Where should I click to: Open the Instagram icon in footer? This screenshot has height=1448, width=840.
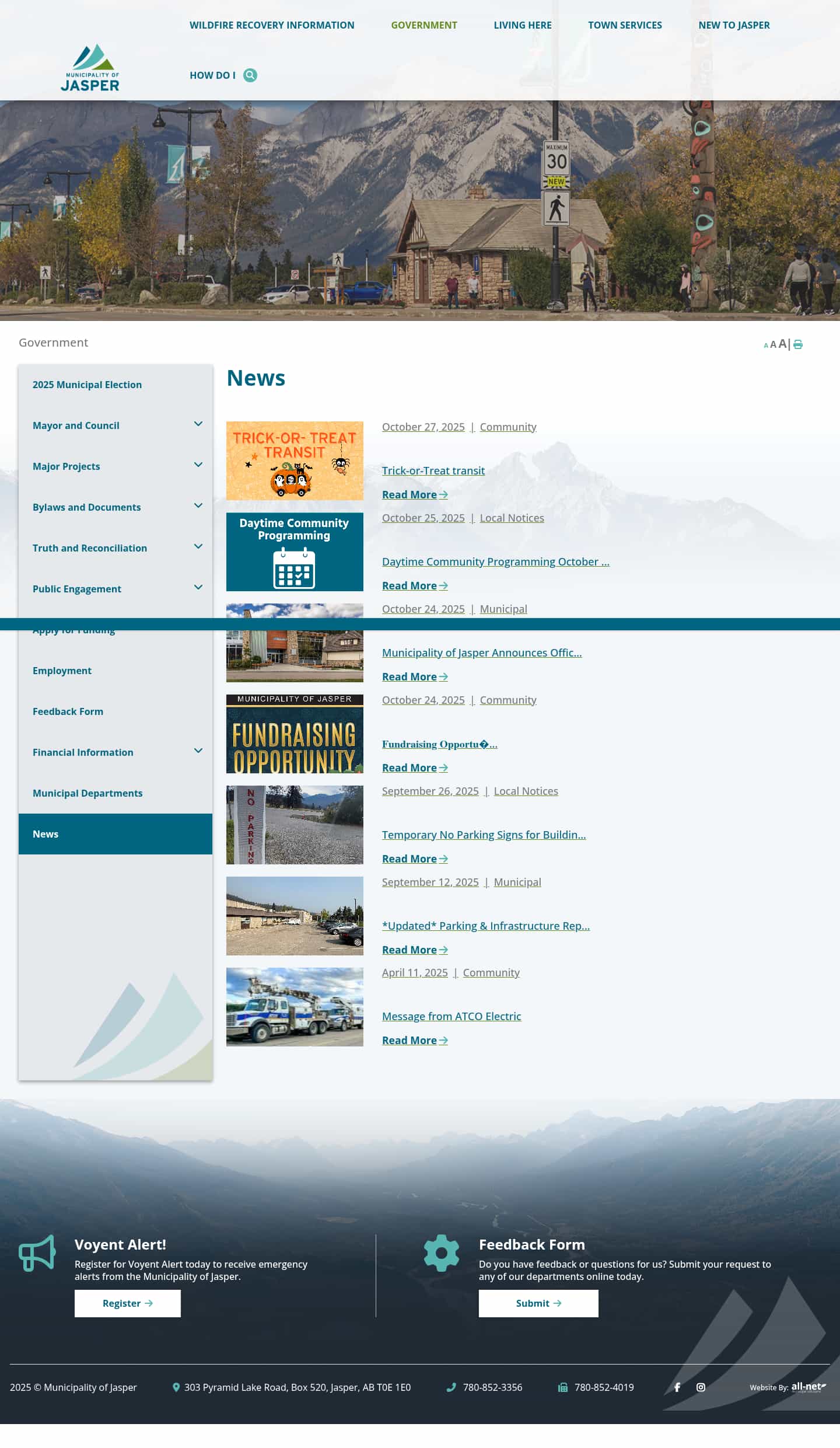pyautogui.click(x=701, y=1387)
